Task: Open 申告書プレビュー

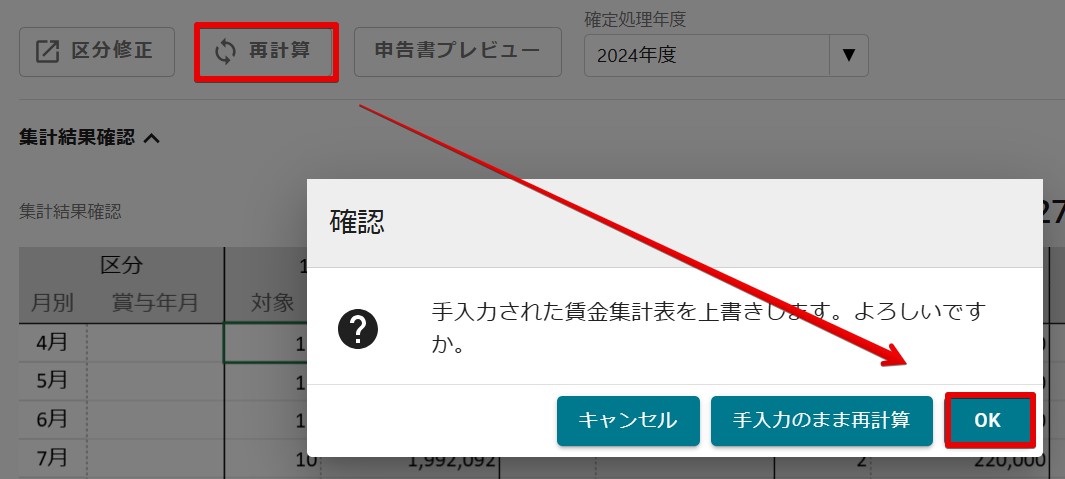Action: click(458, 52)
